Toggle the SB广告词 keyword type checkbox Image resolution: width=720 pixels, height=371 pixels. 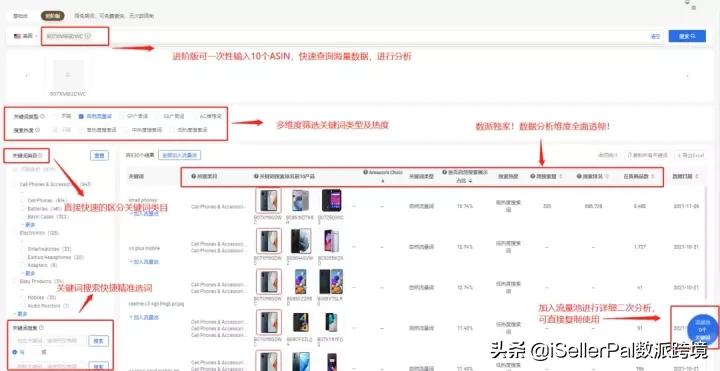click(158, 117)
